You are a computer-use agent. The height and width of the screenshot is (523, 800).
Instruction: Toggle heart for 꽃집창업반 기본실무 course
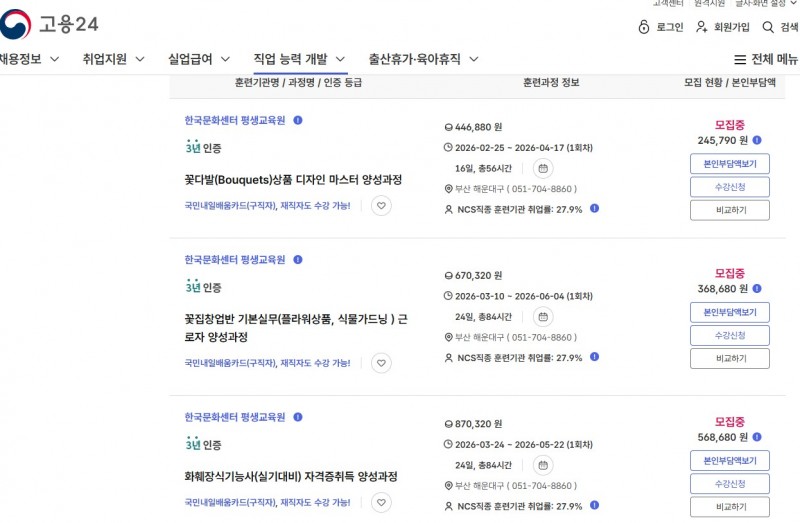[x=381, y=362]
